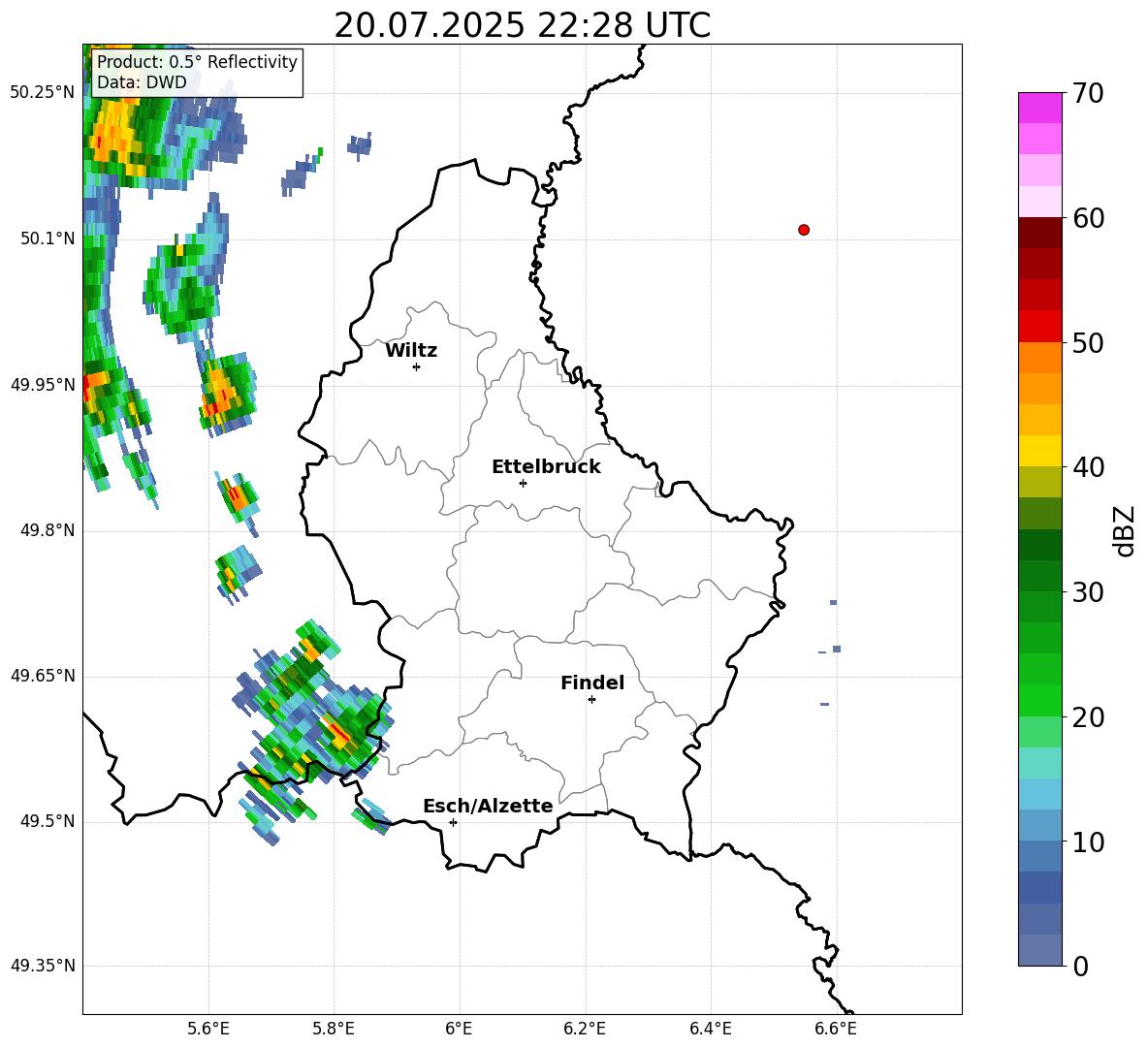Click the 70 tick on colorbar
Screen dimensions: 1148x1048
click(1088, 93)
